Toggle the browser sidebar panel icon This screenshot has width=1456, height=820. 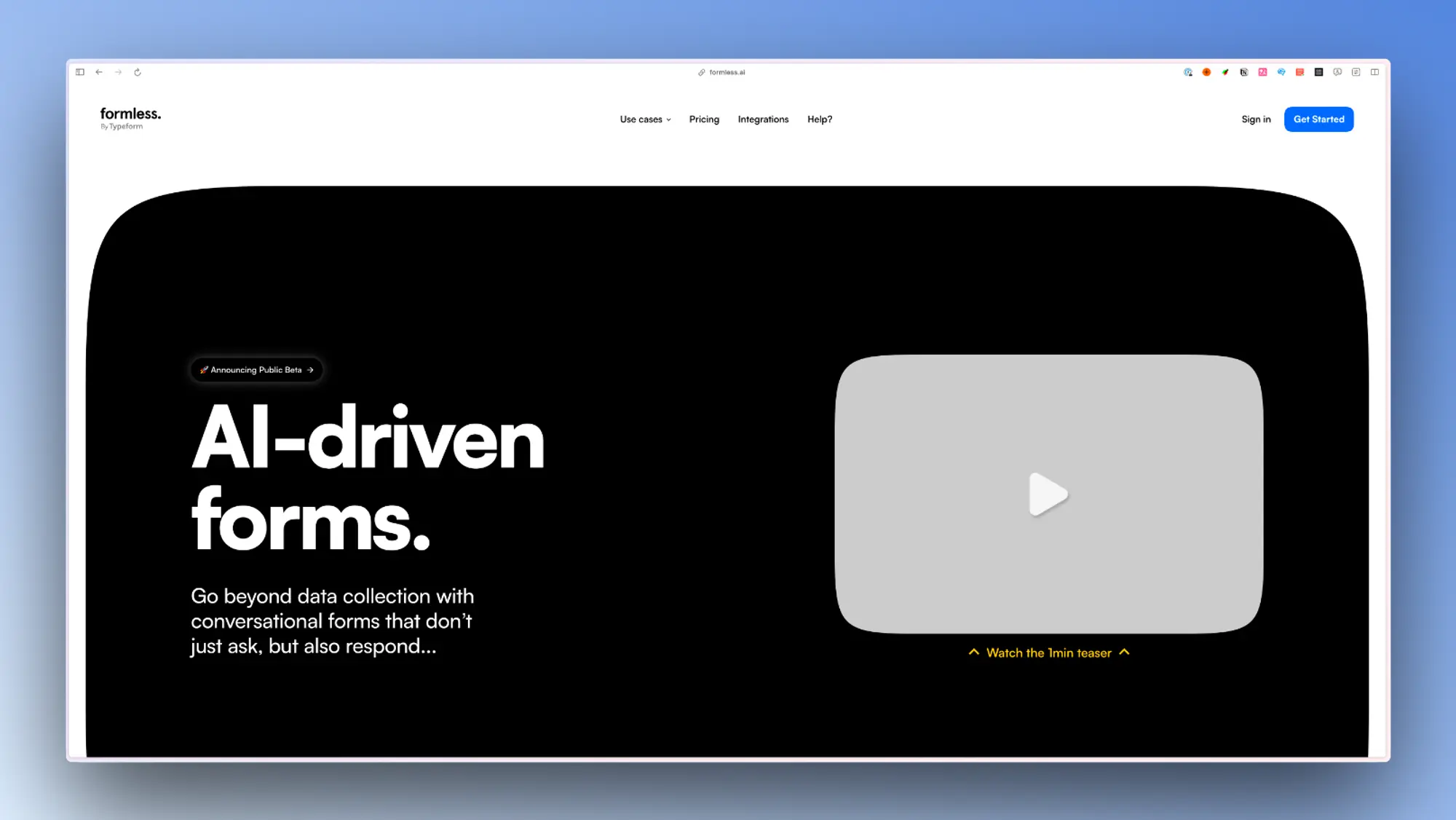[80, 72]
